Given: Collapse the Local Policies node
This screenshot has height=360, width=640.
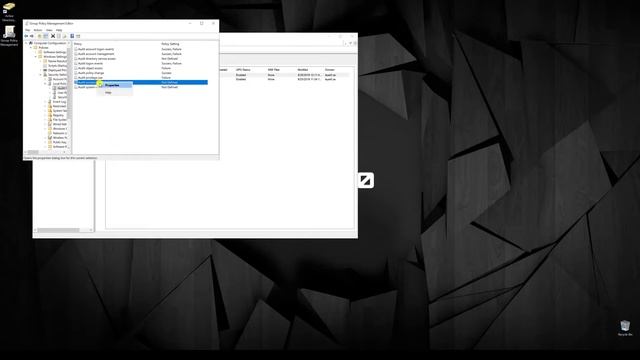Looking at the screenshot, I should point(45,84).
